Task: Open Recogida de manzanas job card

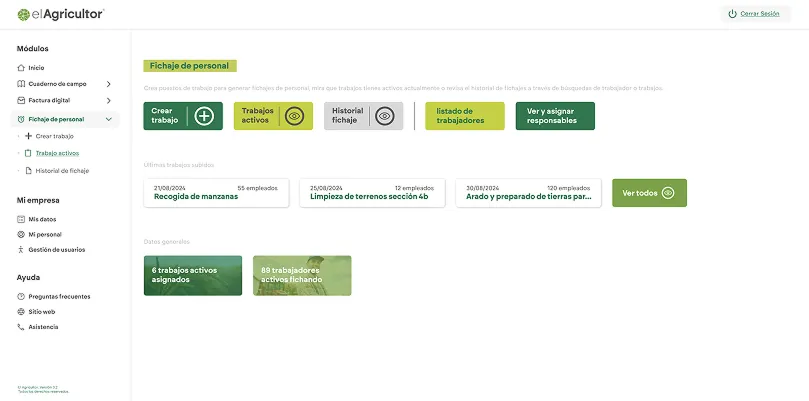Action: click(x=216, y=193)
